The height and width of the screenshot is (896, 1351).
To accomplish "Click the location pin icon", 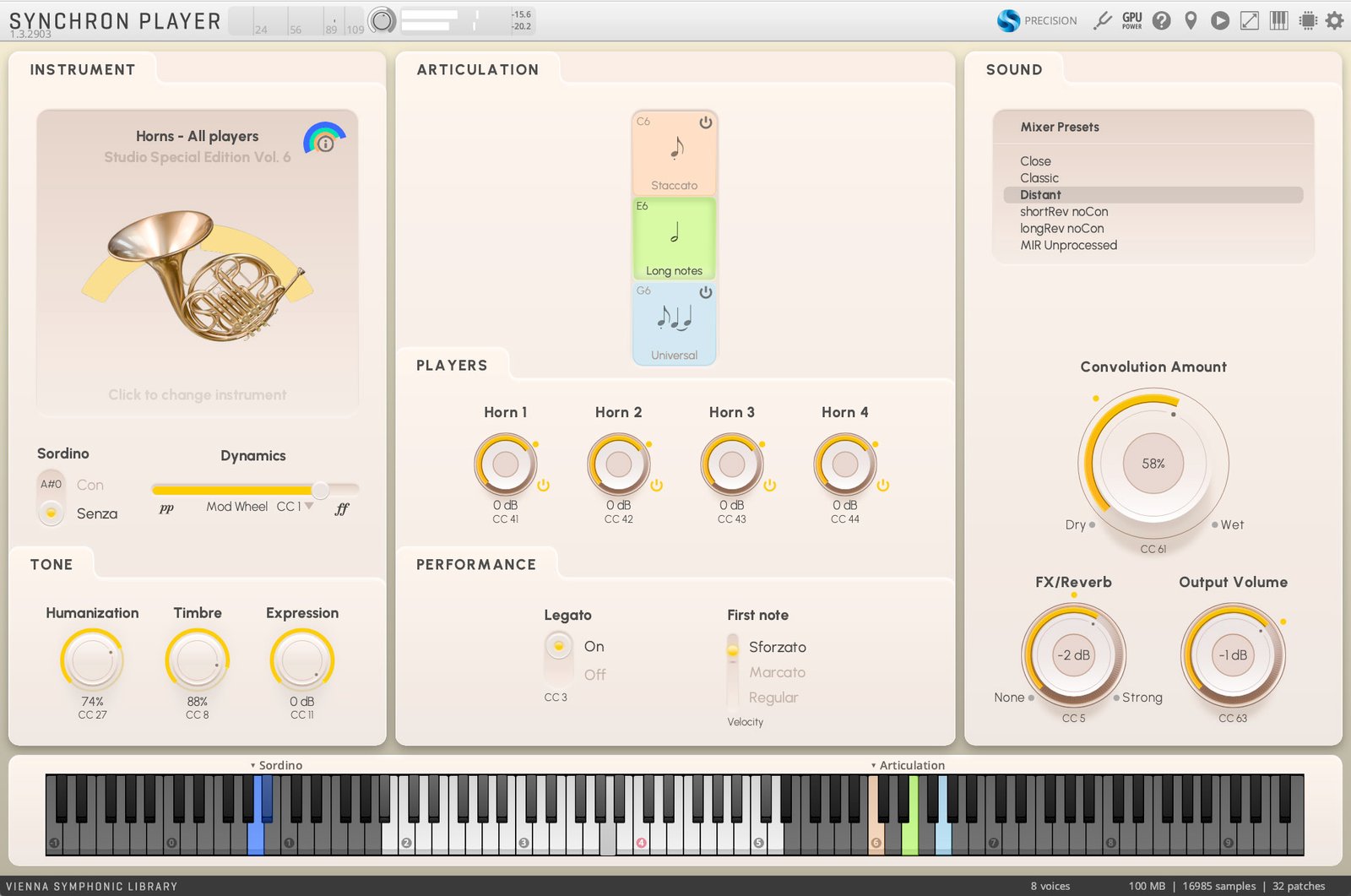I will (1191, 21).
